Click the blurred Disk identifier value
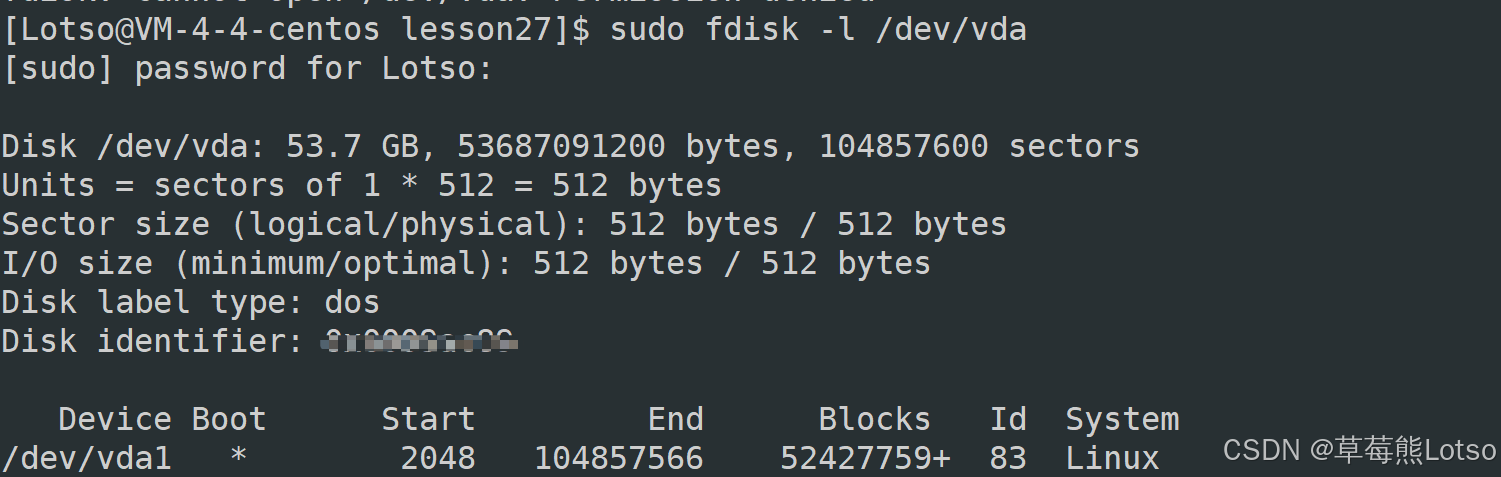 419,343
